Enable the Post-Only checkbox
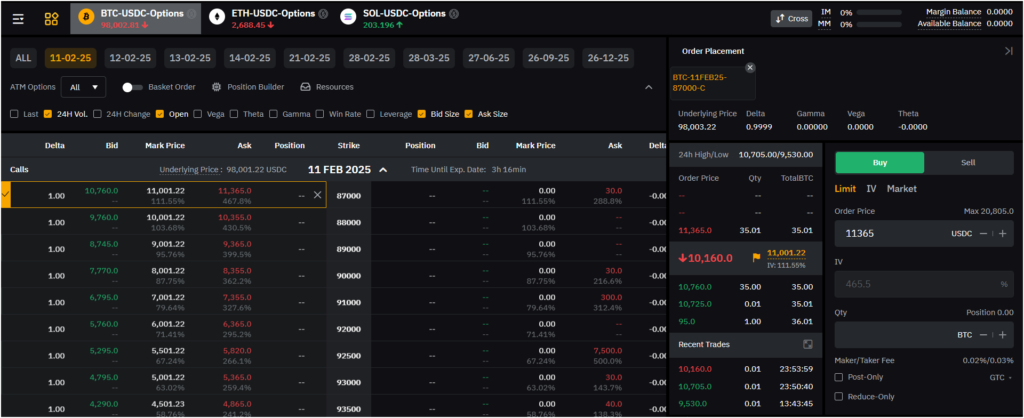This screenshot has height=418, width=1024. click(839, 377)
